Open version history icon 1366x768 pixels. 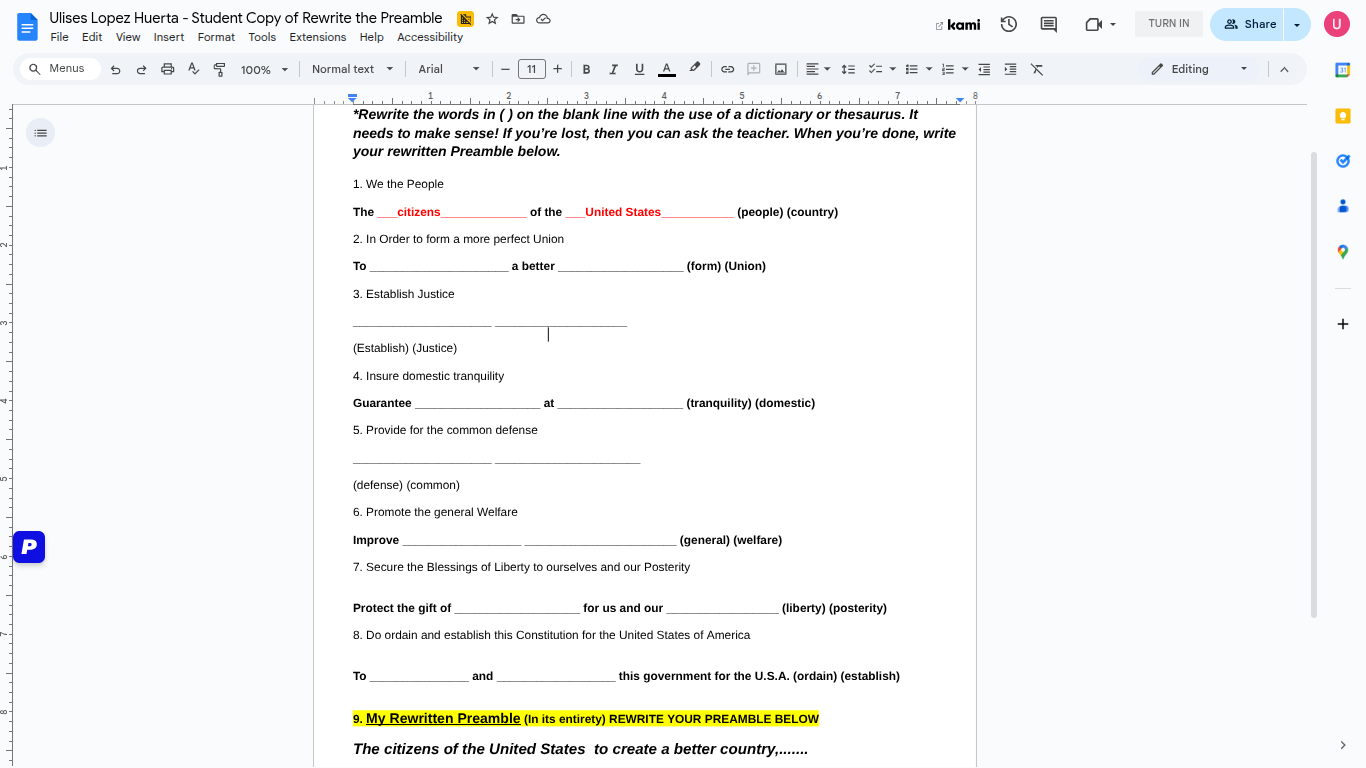[1008, 23]
